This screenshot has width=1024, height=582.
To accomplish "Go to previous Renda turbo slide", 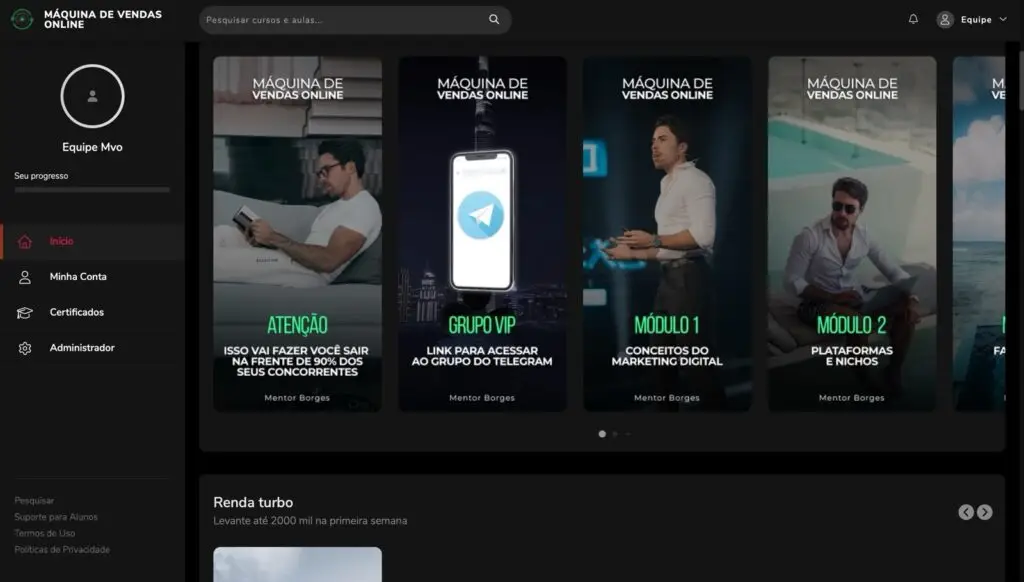I will click(x=966, y=512).
